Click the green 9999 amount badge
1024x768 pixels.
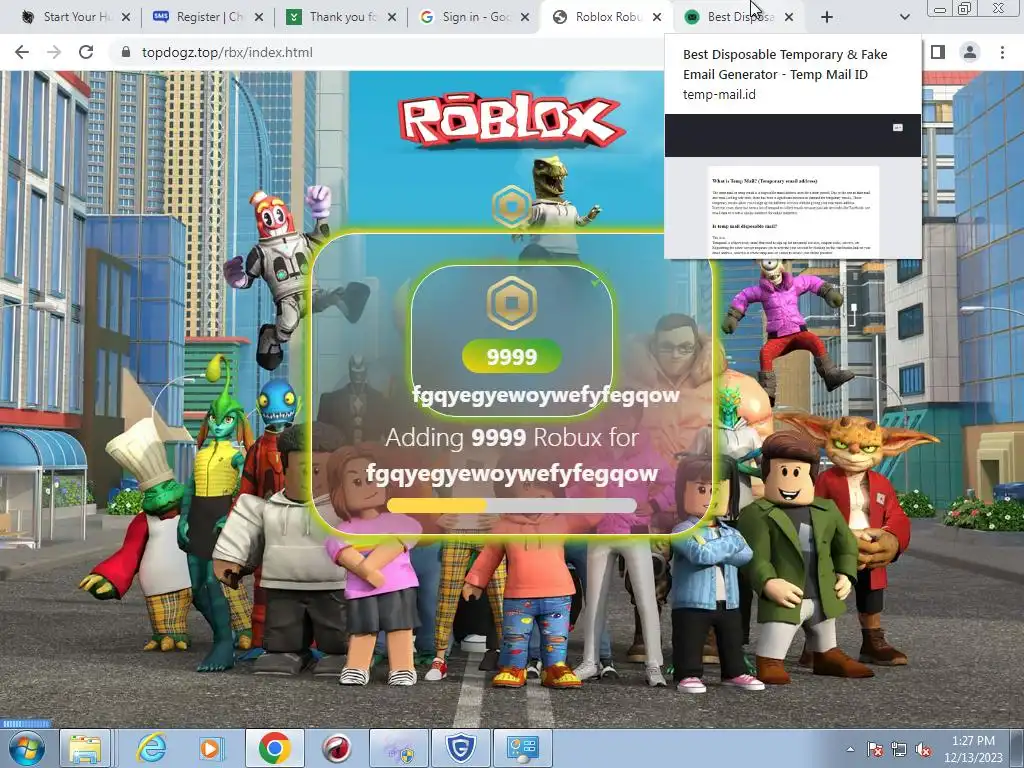coord(511,357)
